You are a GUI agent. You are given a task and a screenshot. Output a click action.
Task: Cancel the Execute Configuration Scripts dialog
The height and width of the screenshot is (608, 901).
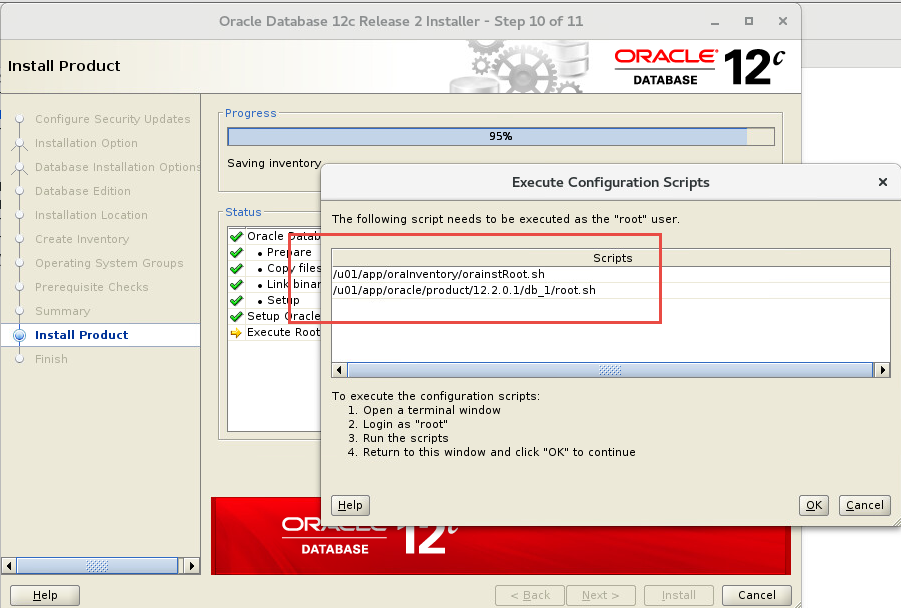tap(864, 505)
